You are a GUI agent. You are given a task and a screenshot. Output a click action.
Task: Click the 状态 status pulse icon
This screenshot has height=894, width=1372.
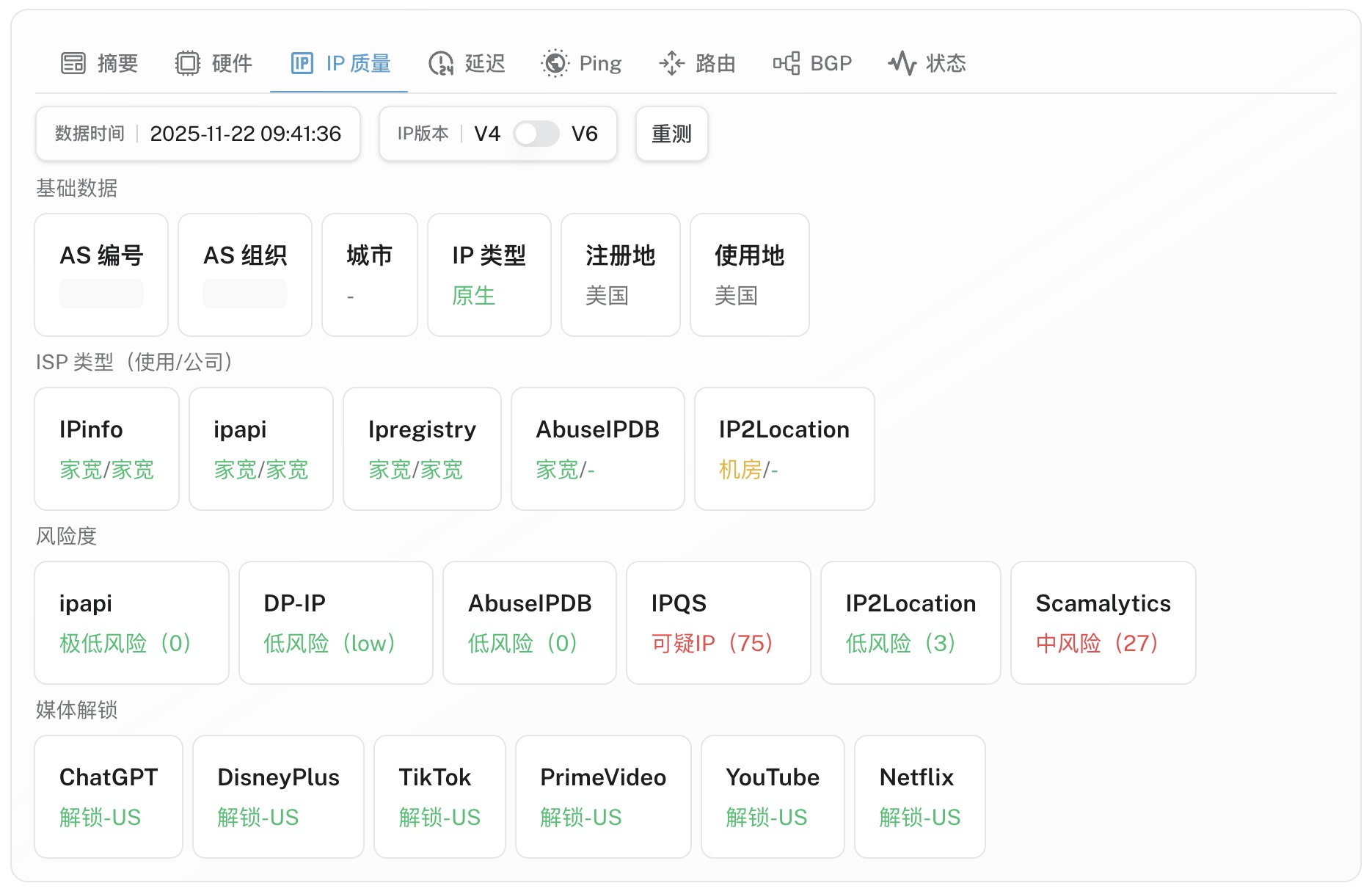click(902, 64)
